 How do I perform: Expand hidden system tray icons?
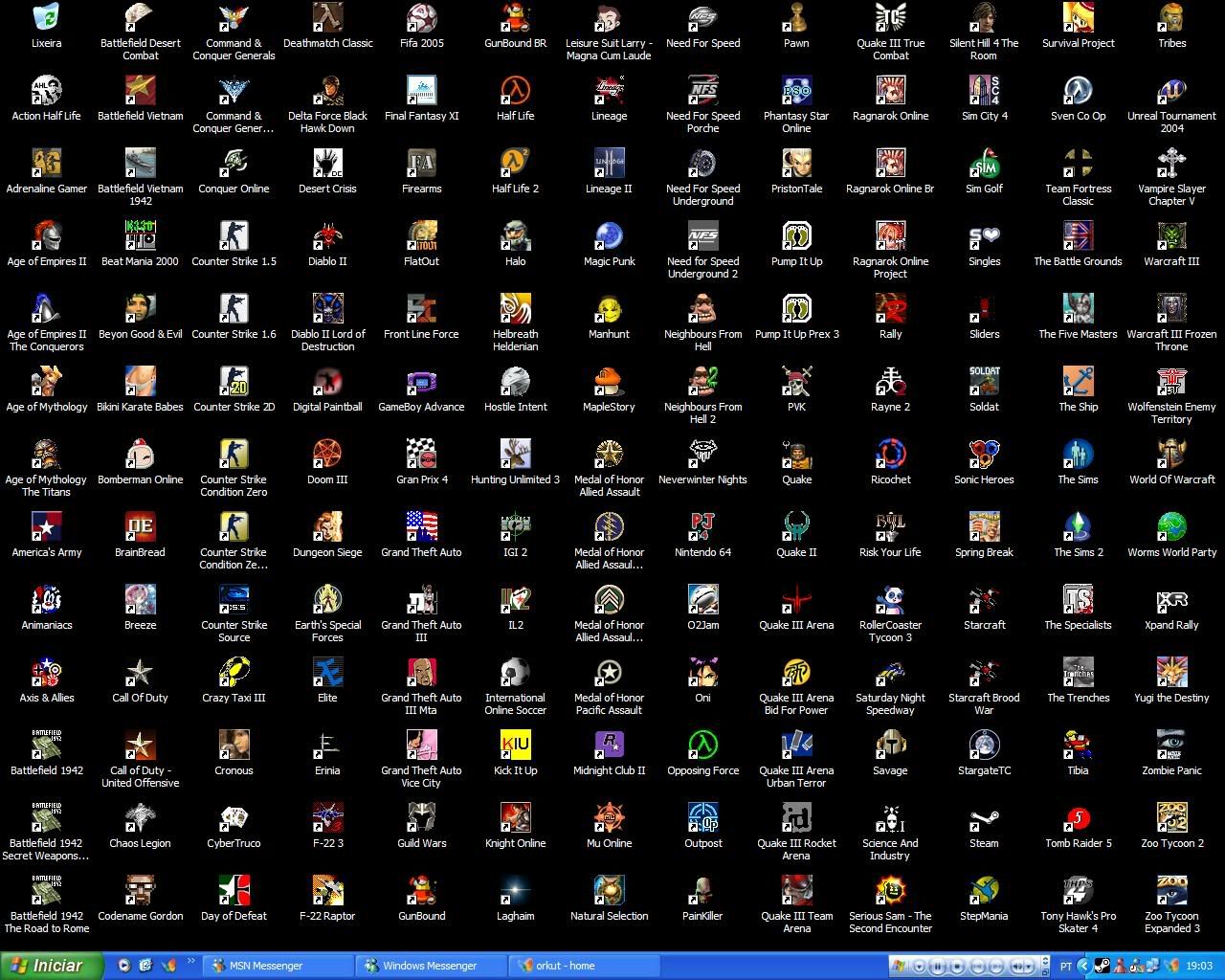(1083, 967)
